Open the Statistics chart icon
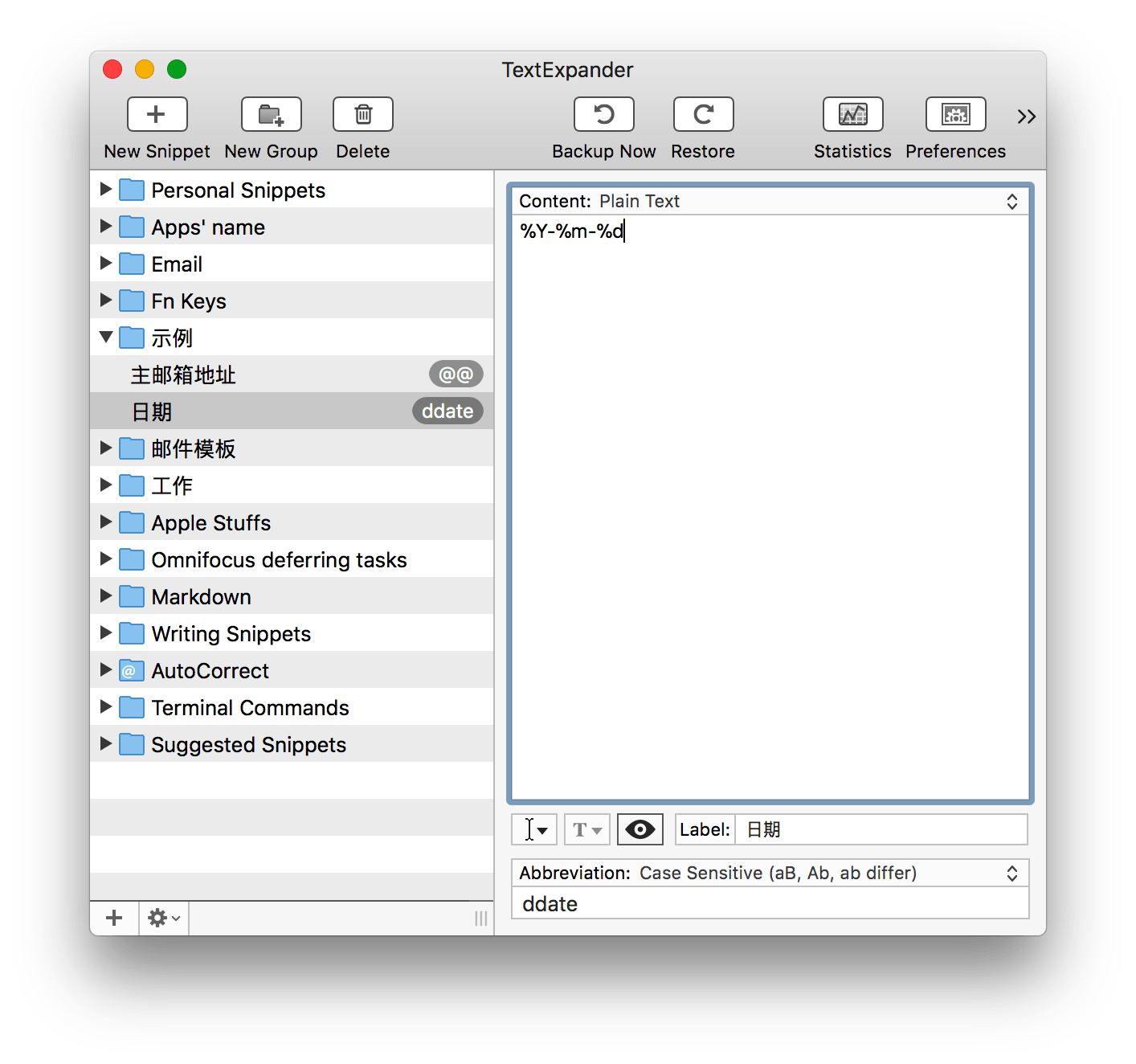The image size is (1136, 1064). (x=852, y=115)
